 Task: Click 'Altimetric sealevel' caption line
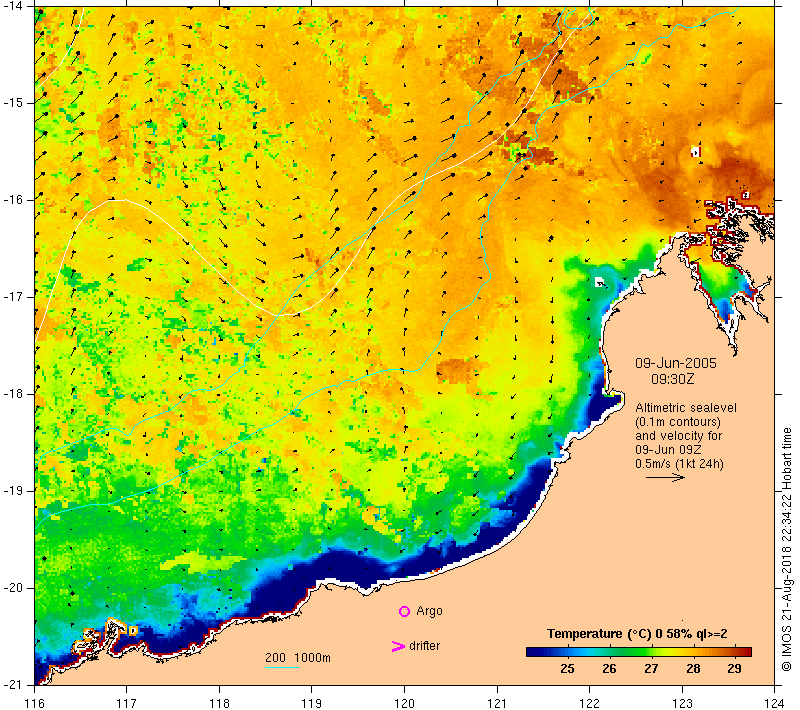coord(686,408)
